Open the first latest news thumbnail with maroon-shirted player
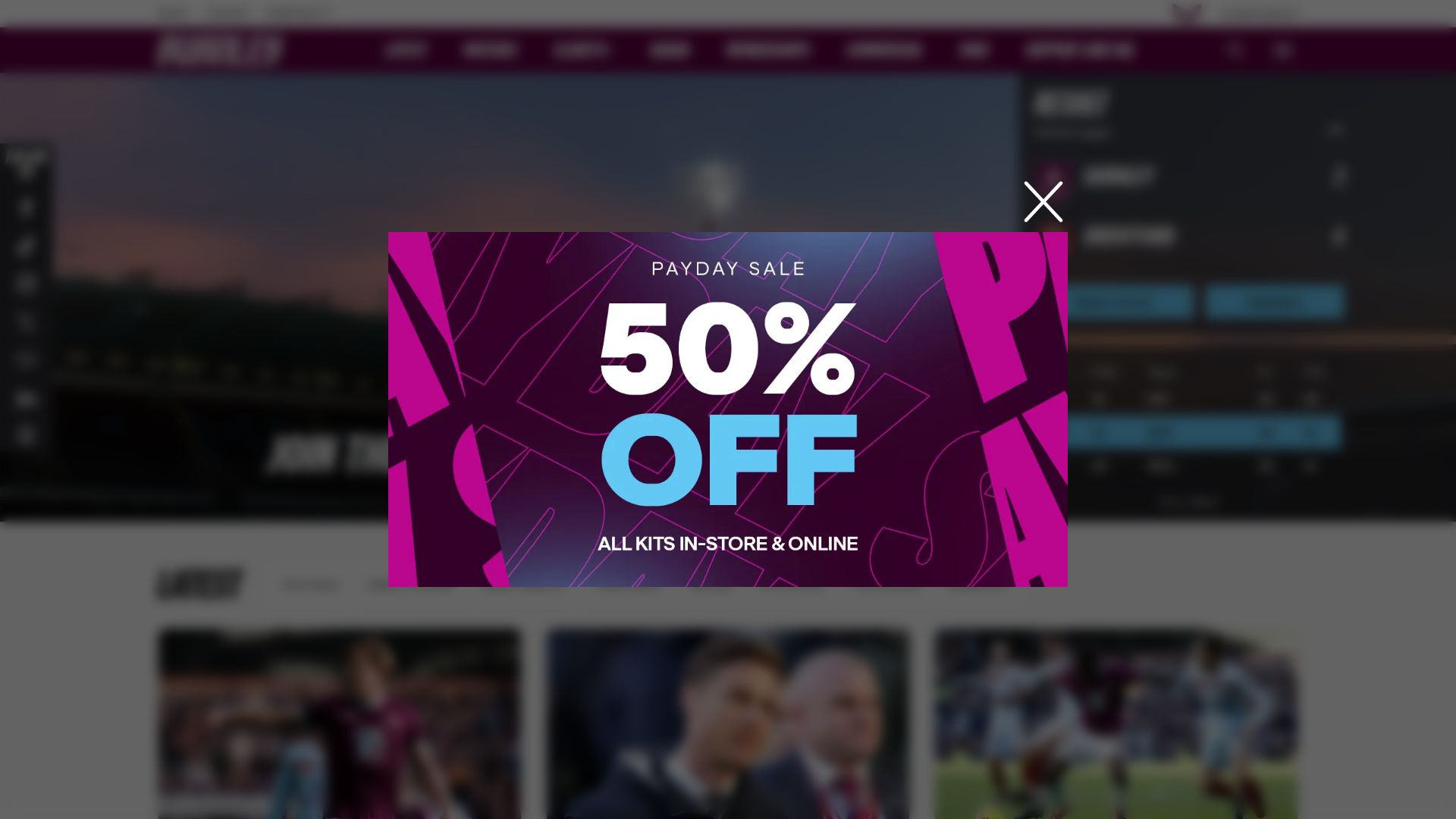 click(x=339, y=723)
